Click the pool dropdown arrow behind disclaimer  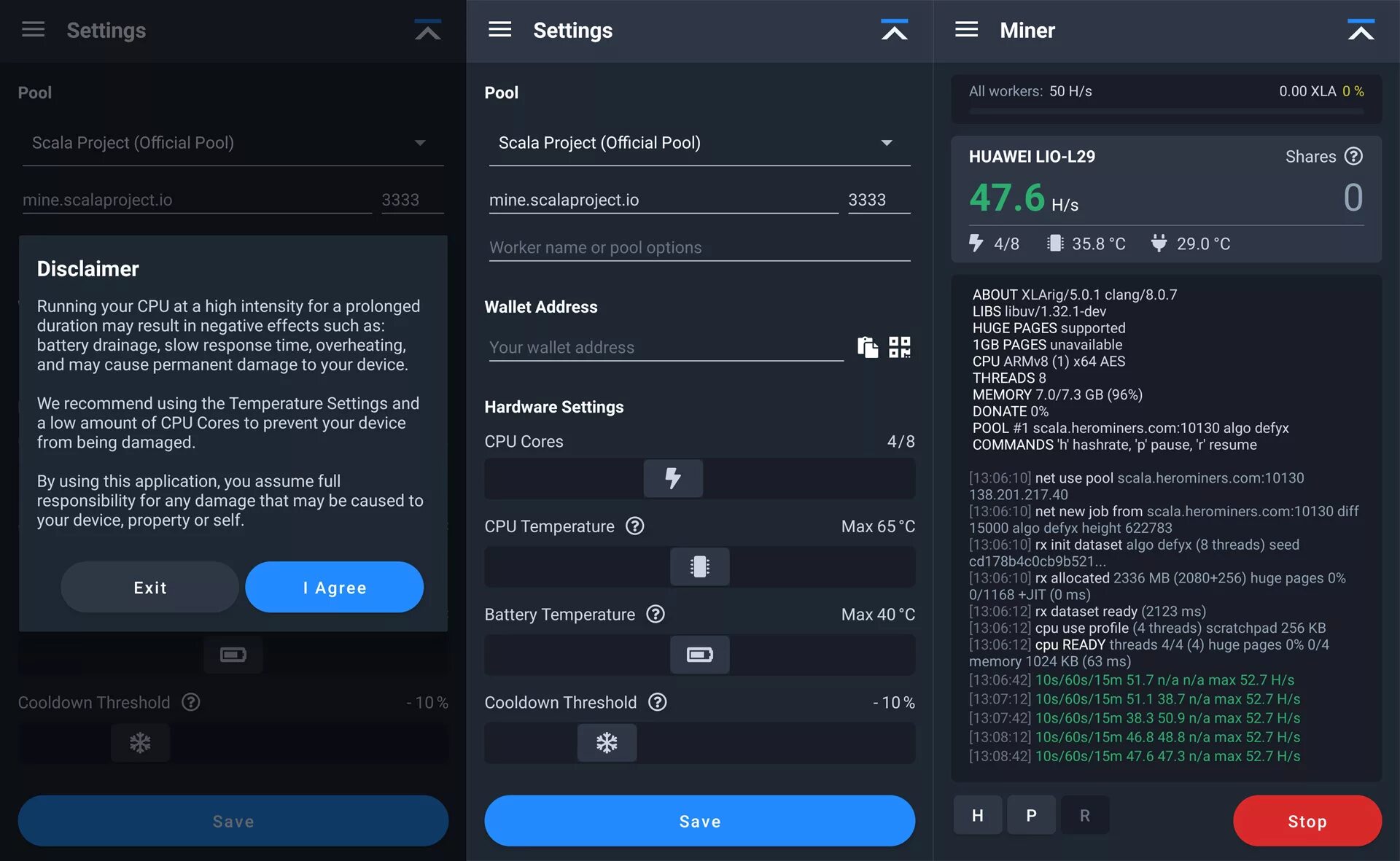coord(420,143)
